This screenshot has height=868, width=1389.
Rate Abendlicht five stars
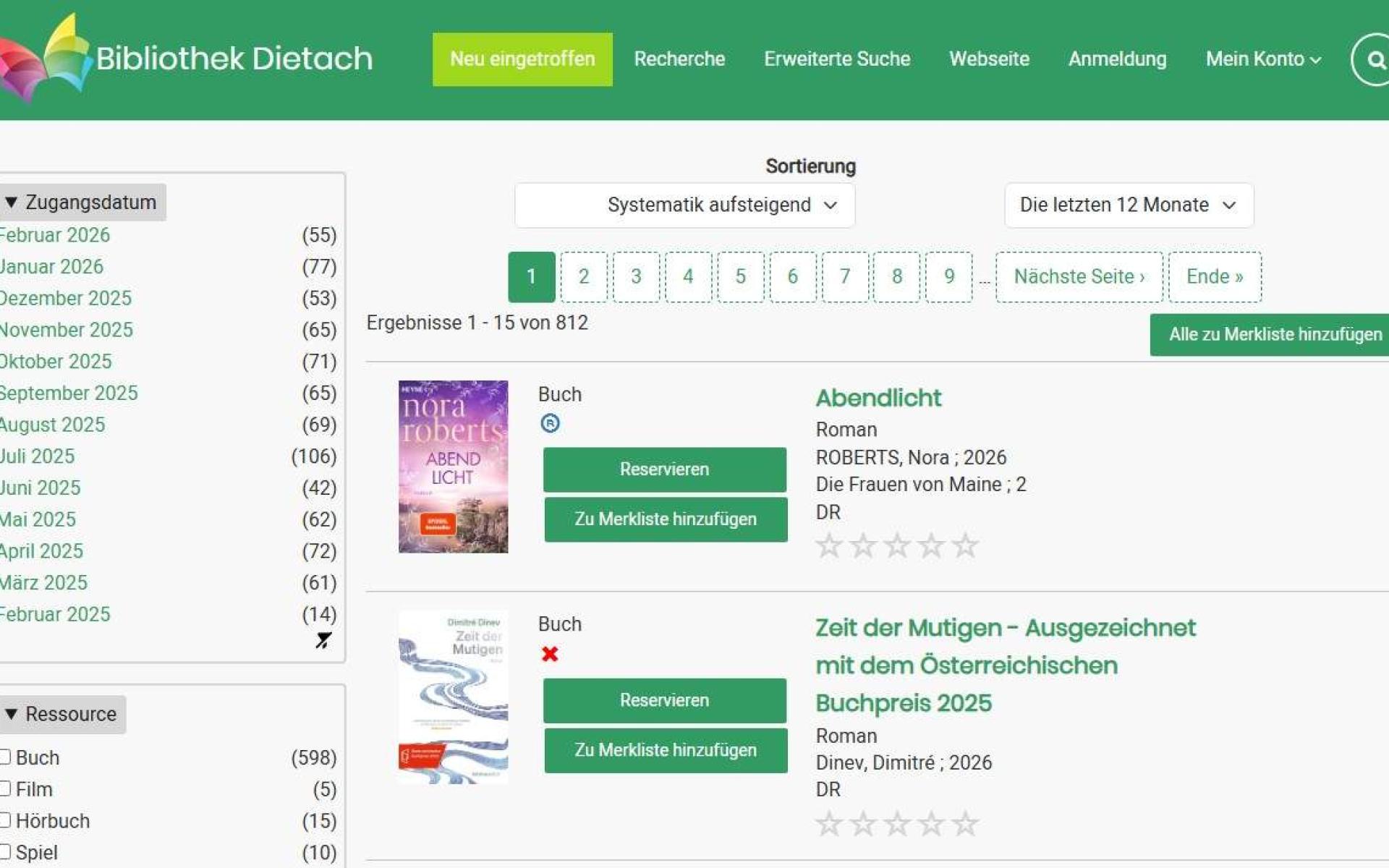click(965, 546)
